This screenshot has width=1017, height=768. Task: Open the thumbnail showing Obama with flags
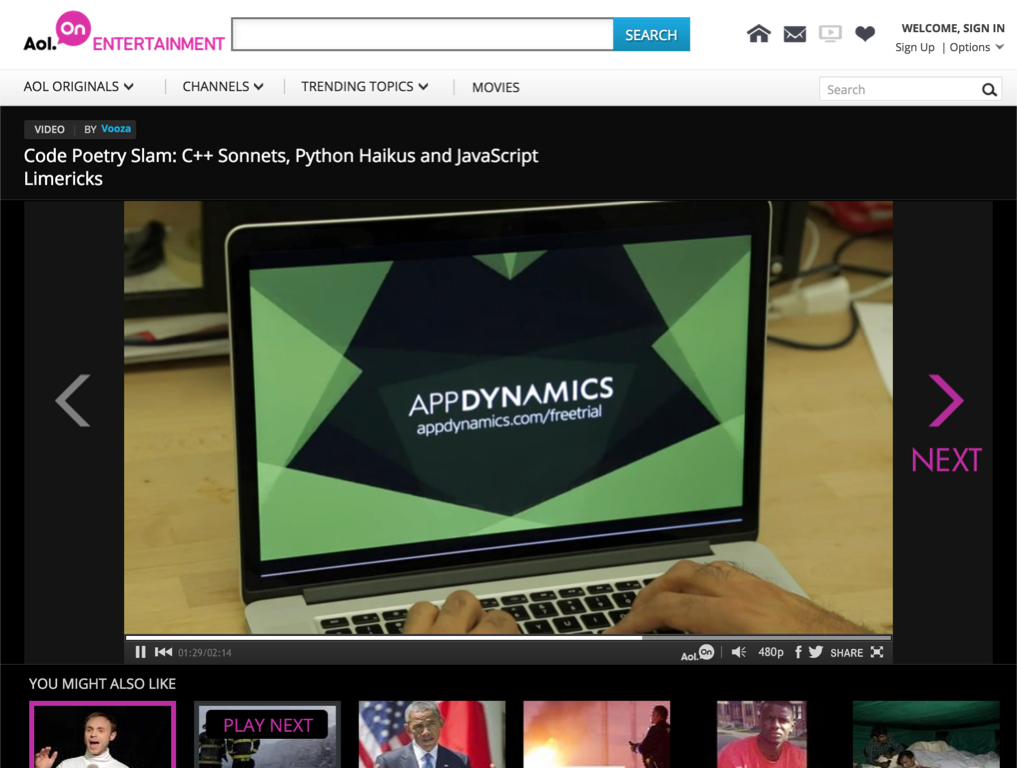coord(432,734)
